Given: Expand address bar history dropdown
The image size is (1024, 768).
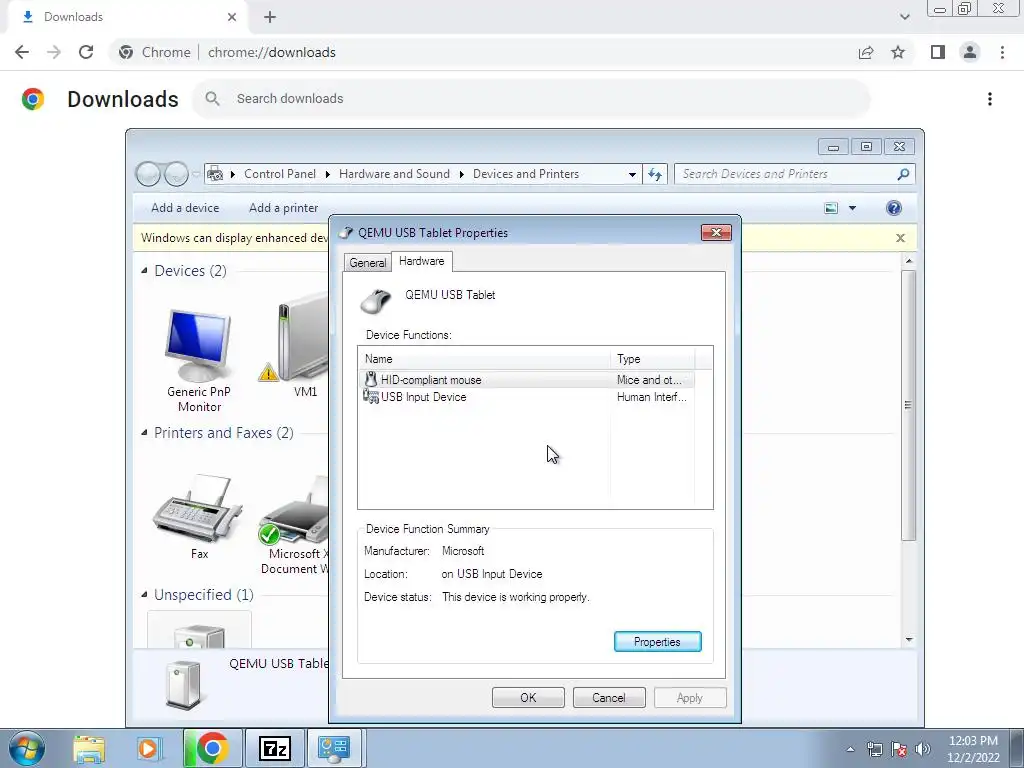Looking at the screenshot, I should (632, 174).
